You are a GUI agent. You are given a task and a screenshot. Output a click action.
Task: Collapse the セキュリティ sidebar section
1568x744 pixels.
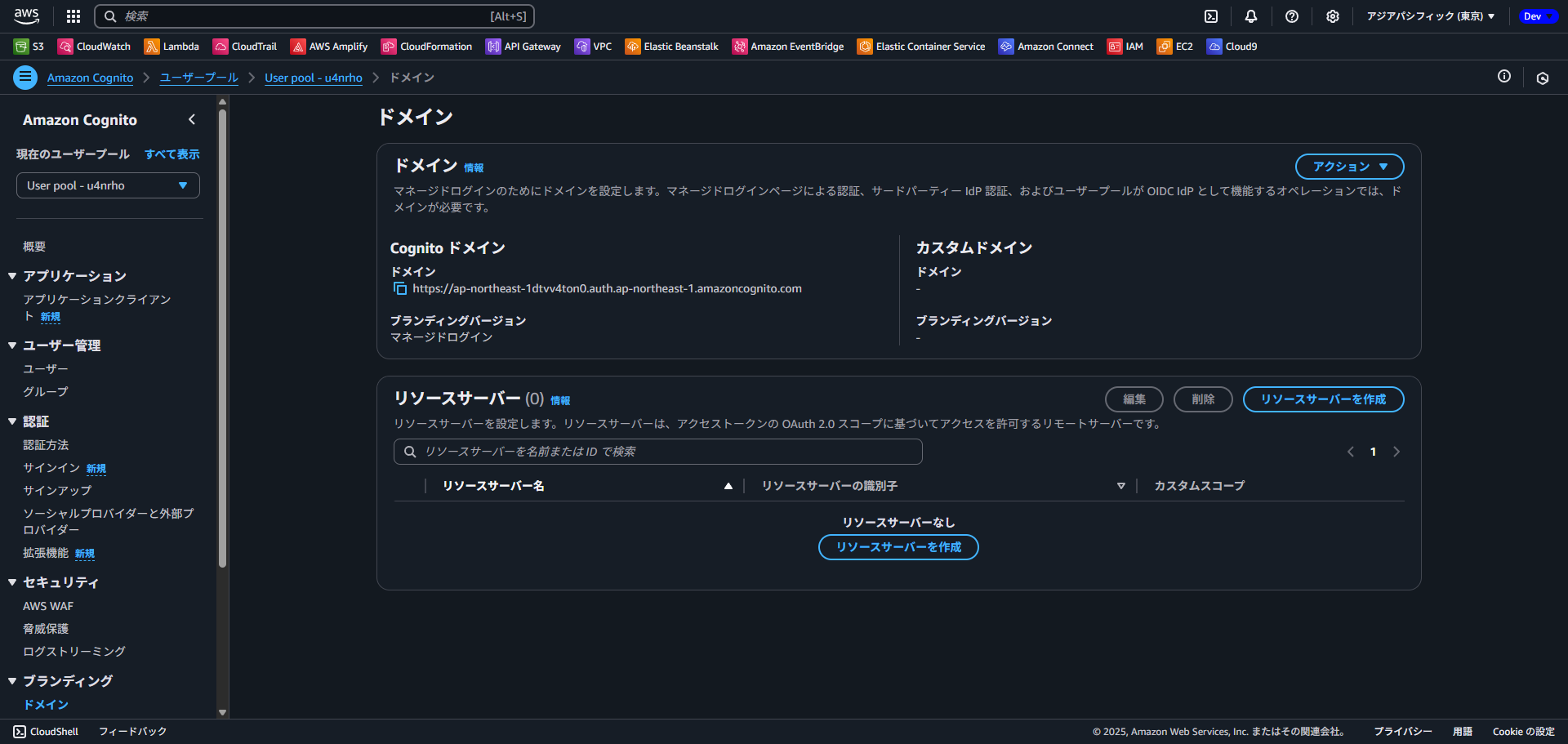tap(12, 582)
